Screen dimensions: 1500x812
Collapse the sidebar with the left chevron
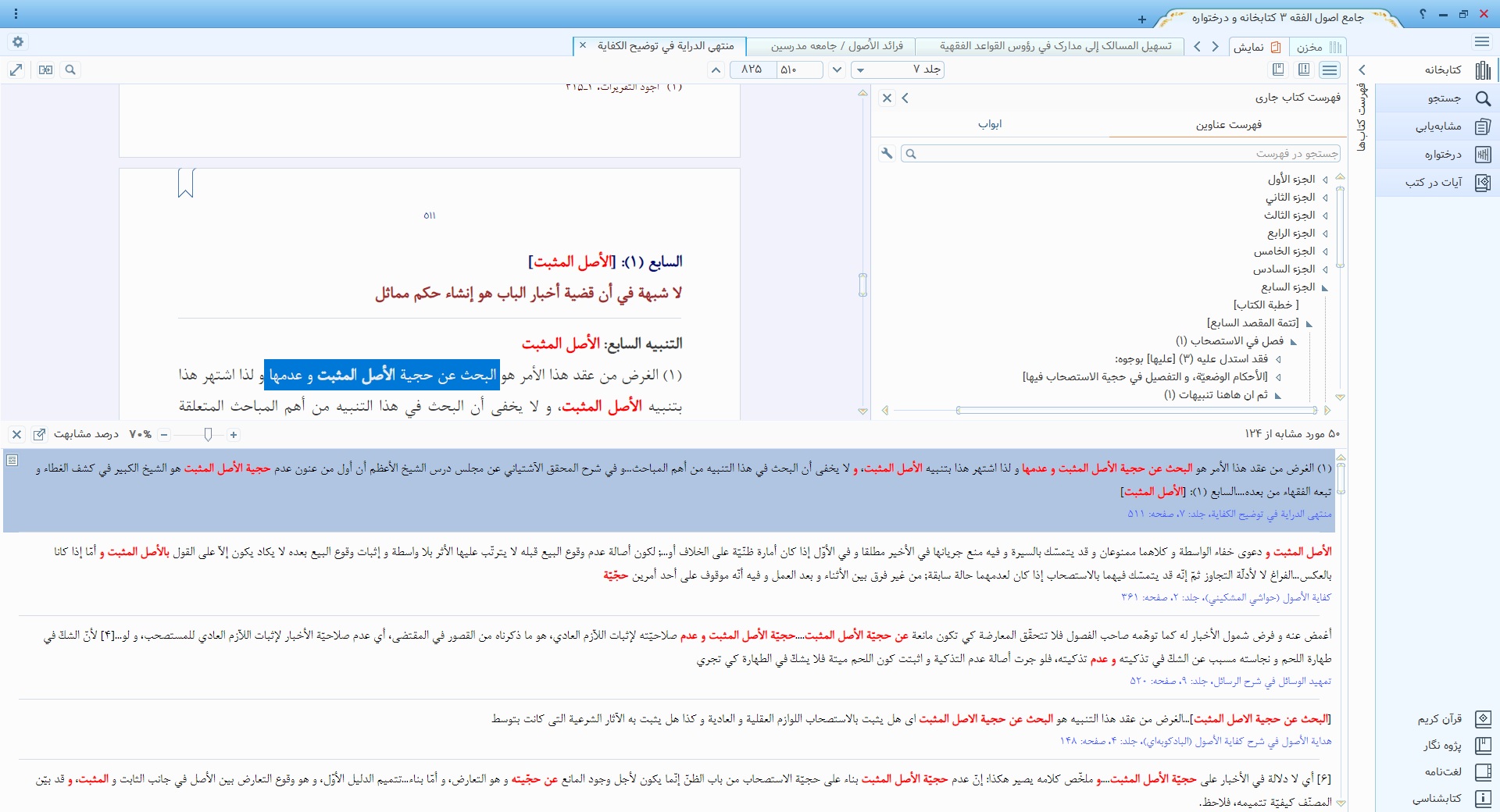coord(1362,70)
